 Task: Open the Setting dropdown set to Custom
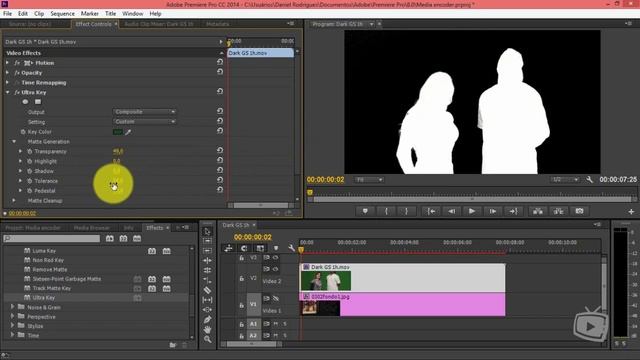(144, 122)
